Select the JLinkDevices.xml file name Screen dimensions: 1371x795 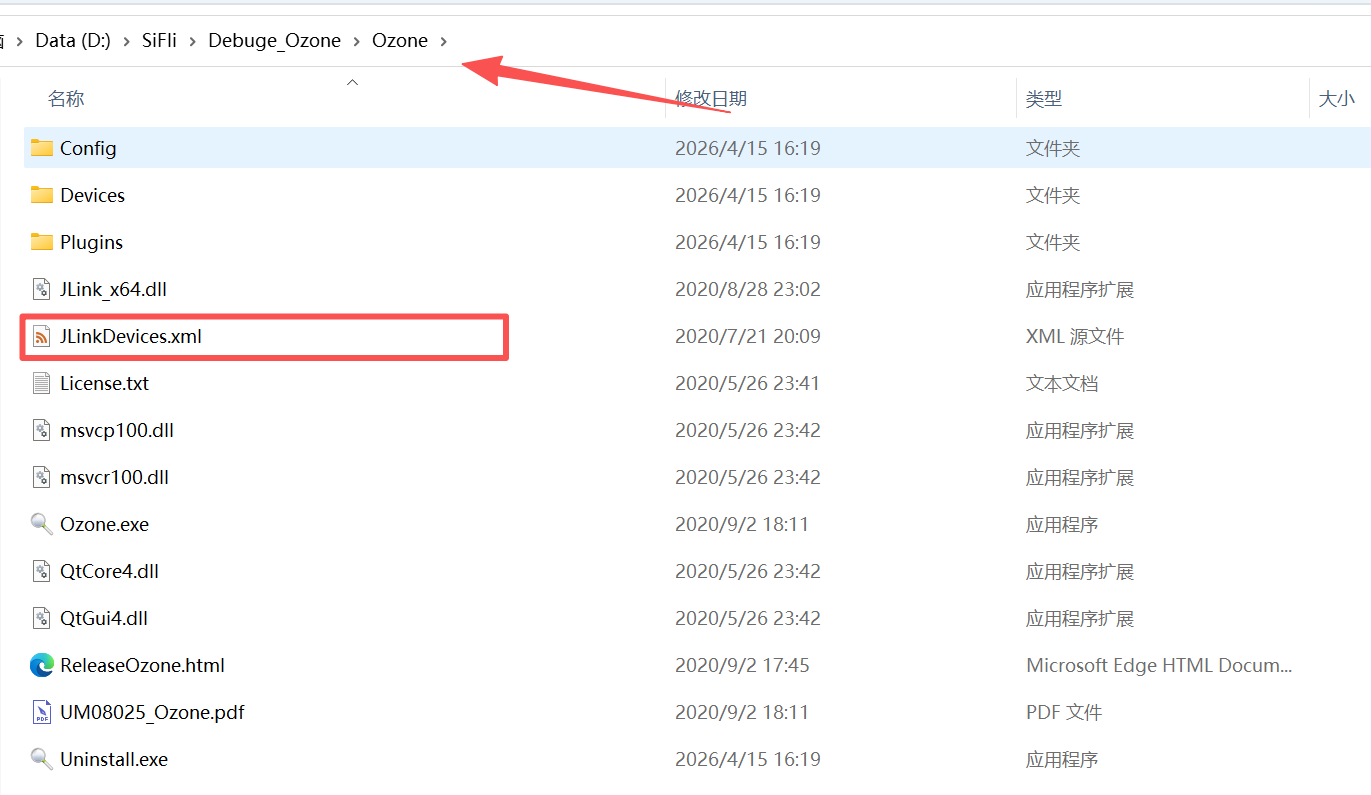tap(131, 336)
